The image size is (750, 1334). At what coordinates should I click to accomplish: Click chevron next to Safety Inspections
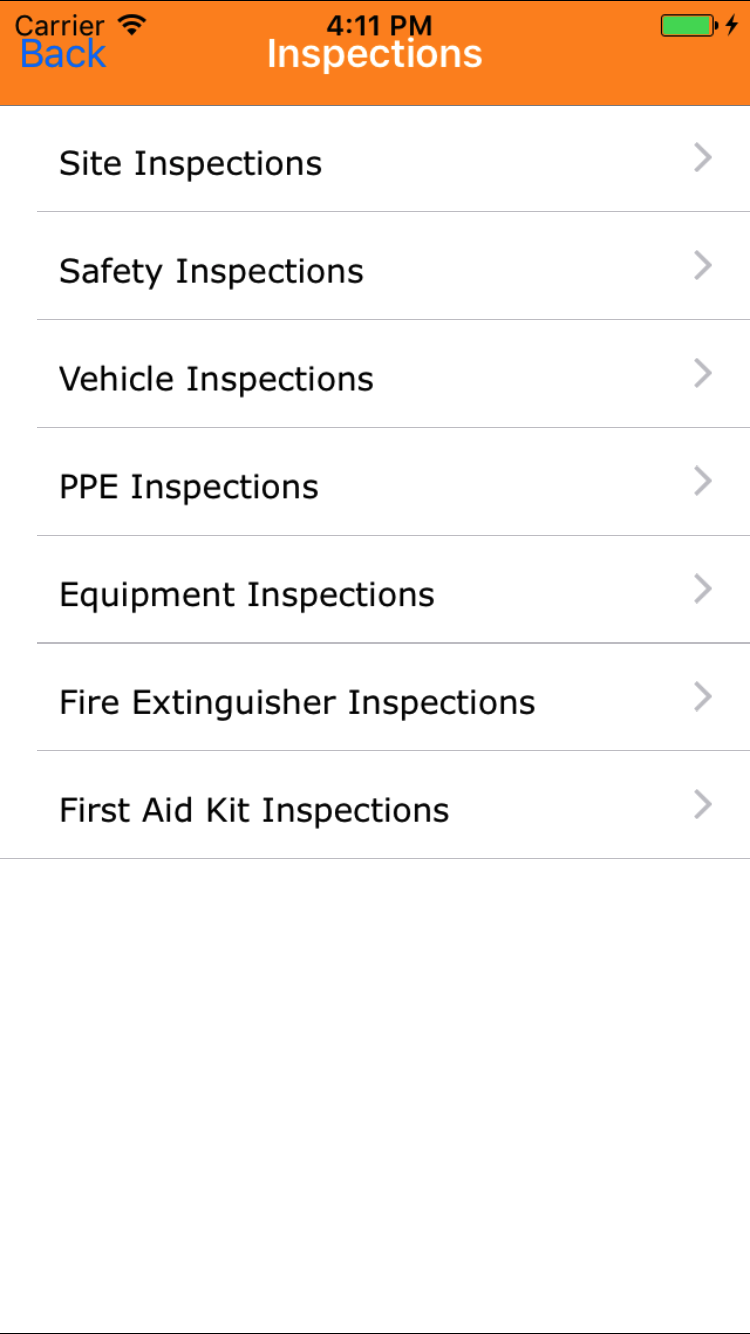[x=703, y=266]
